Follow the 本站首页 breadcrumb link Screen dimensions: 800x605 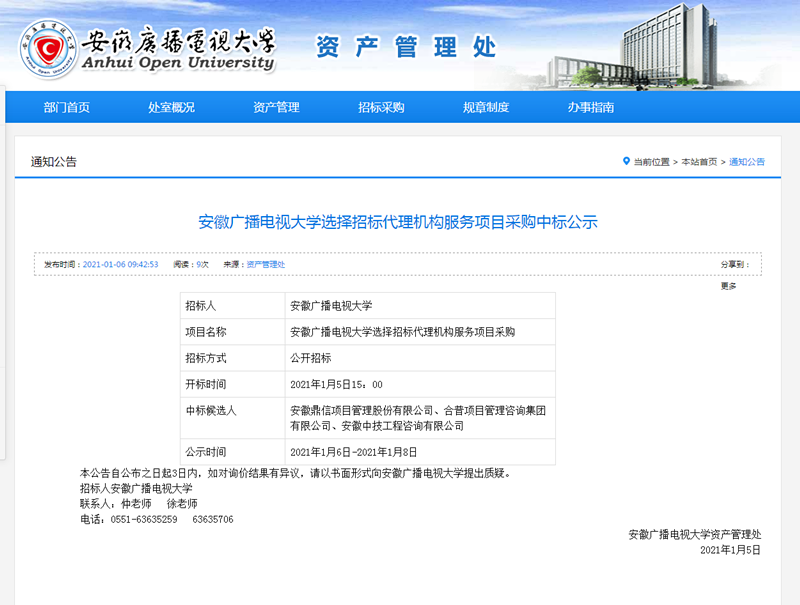[x=699, y=162]
